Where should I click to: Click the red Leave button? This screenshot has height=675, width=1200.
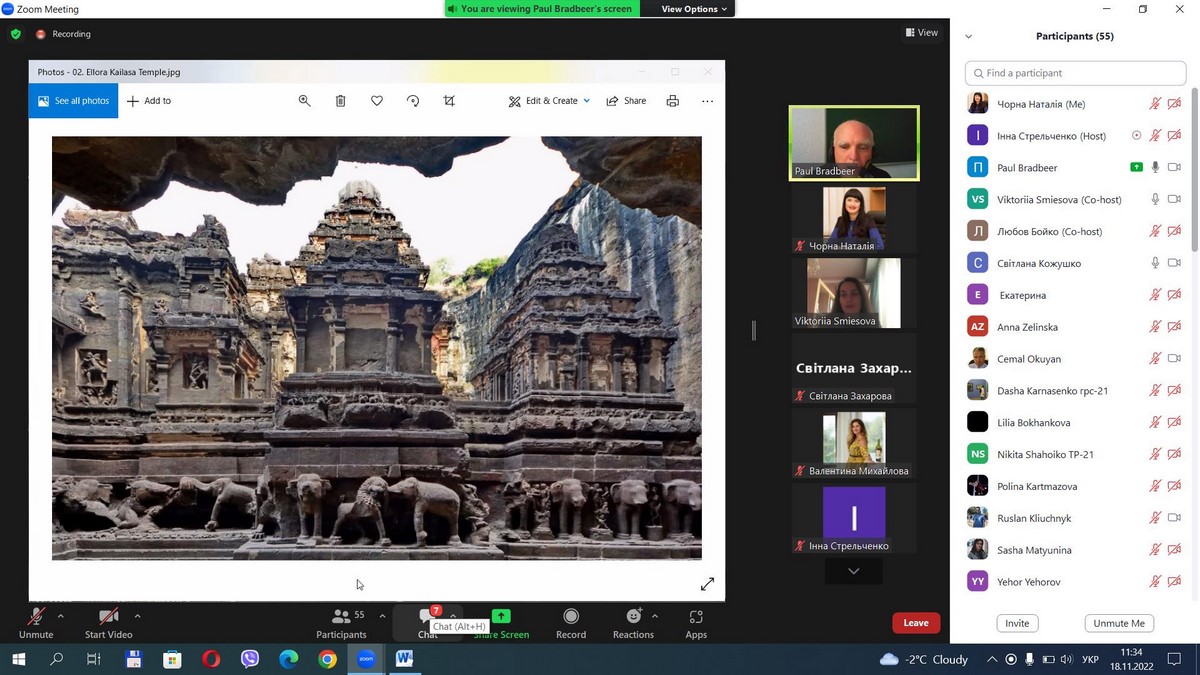pos(915,623)
